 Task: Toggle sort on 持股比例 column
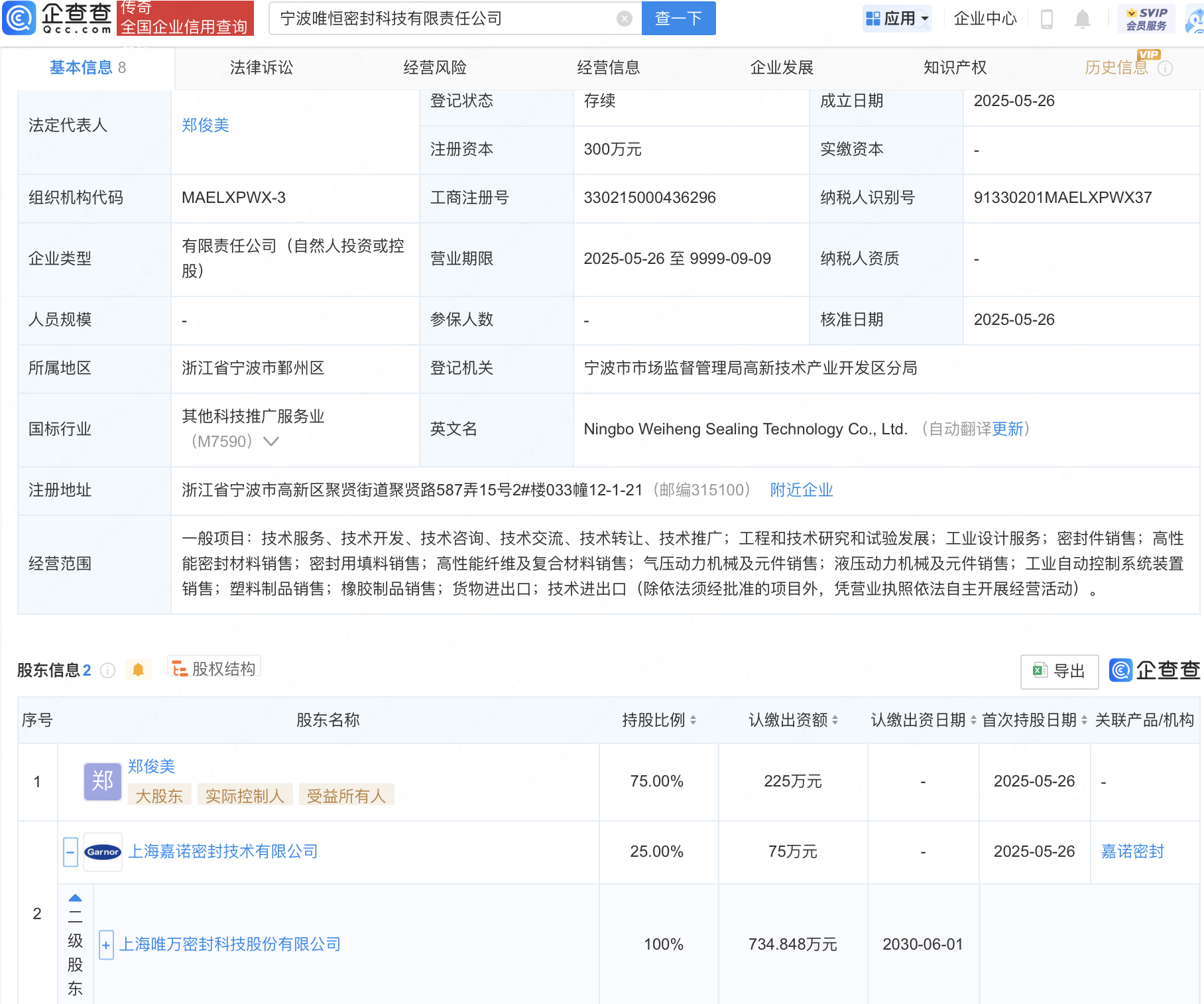(693, 720)
